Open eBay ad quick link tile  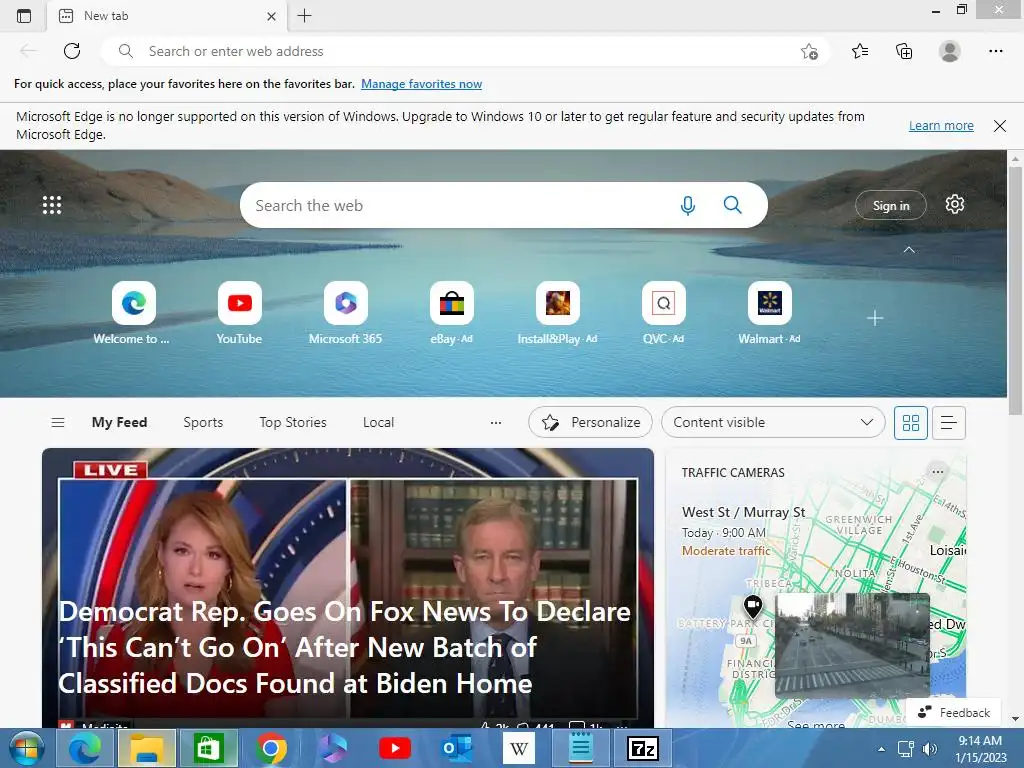pos(451,313)
